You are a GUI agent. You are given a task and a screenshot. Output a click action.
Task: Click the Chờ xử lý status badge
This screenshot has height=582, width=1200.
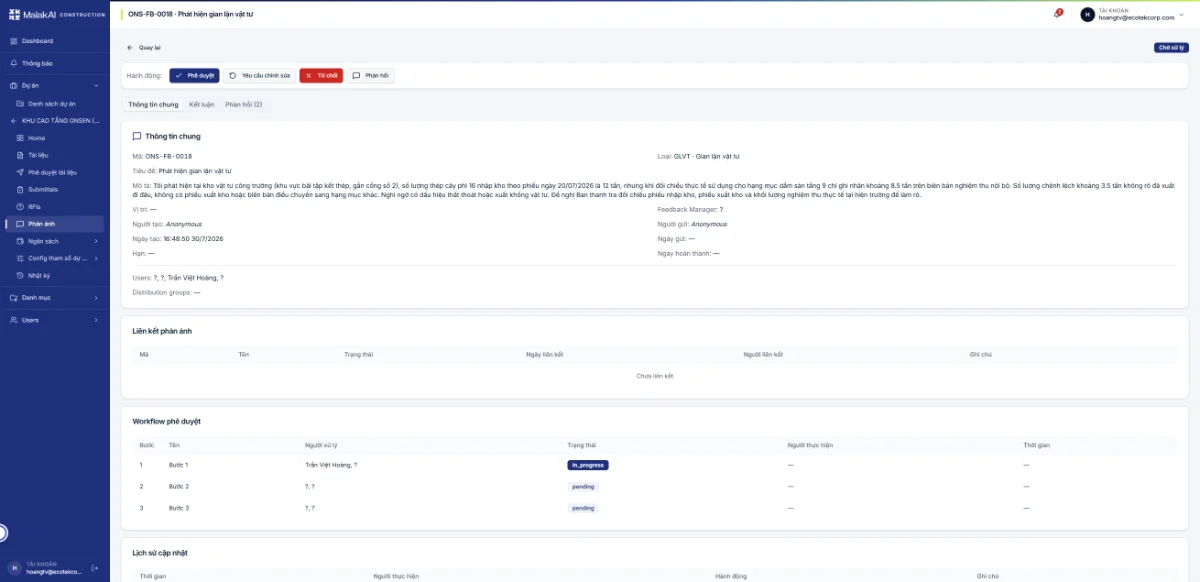tap(1171, 48)
